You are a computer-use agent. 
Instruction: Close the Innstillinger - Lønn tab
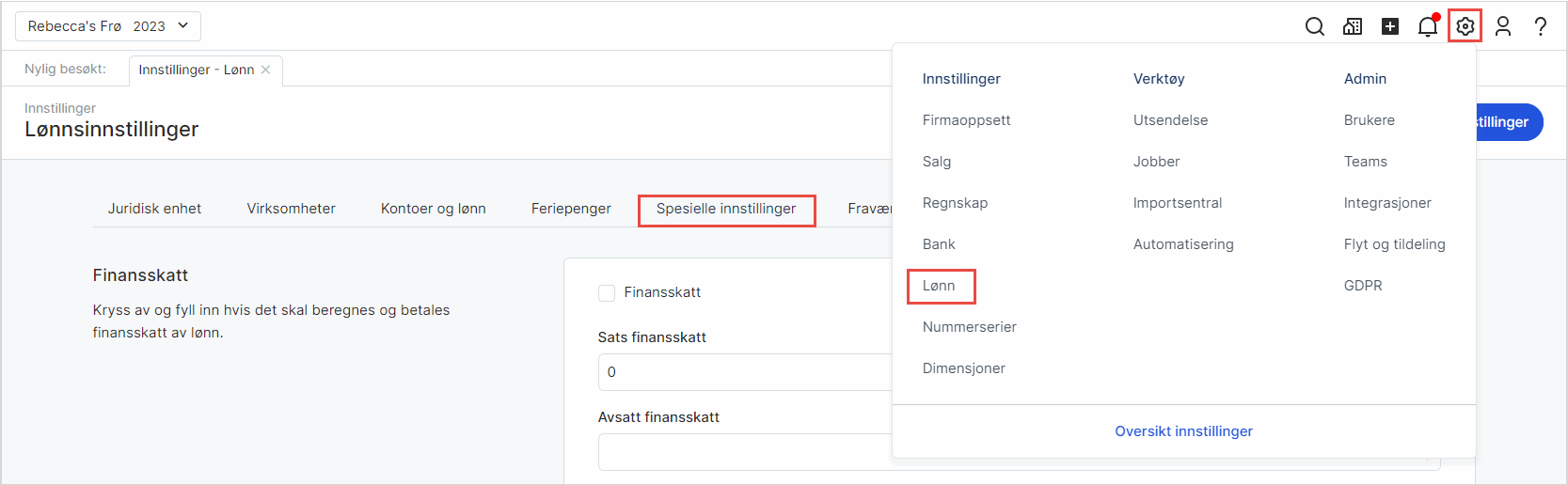click(266, 70)
